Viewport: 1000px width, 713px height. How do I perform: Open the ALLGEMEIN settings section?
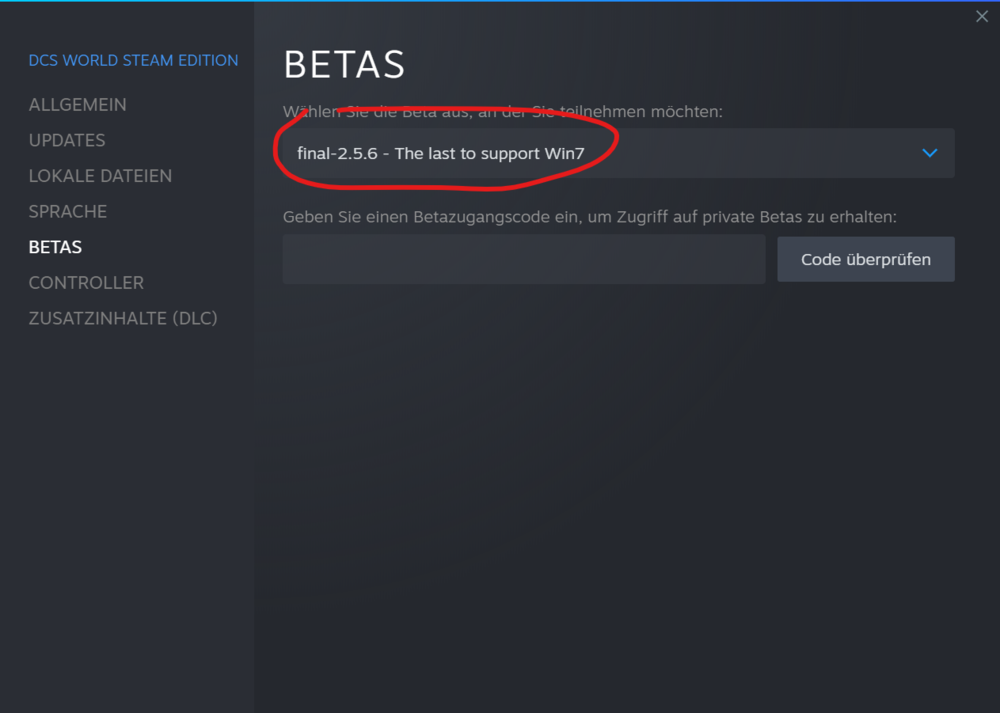click(77, 104)
